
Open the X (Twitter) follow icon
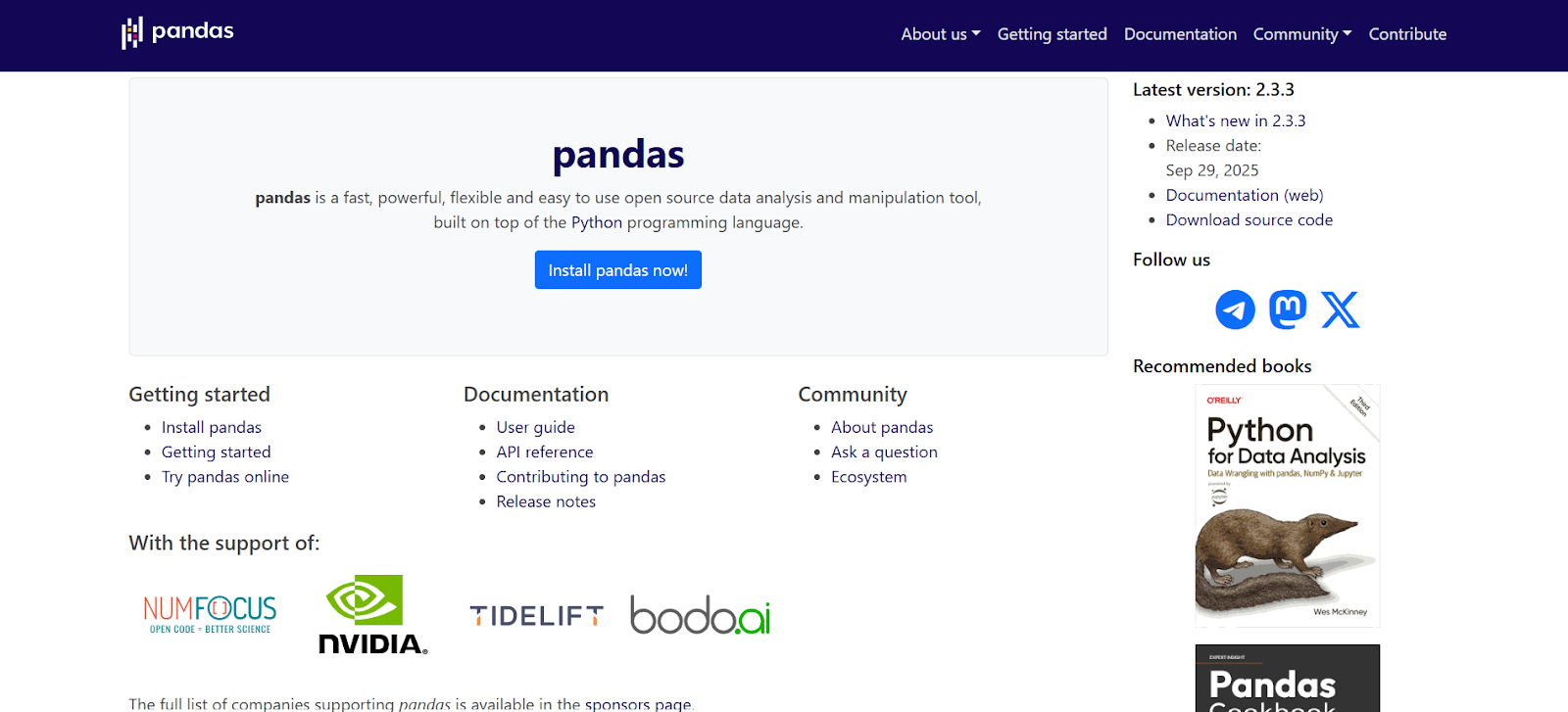[x=1340, y=309]
